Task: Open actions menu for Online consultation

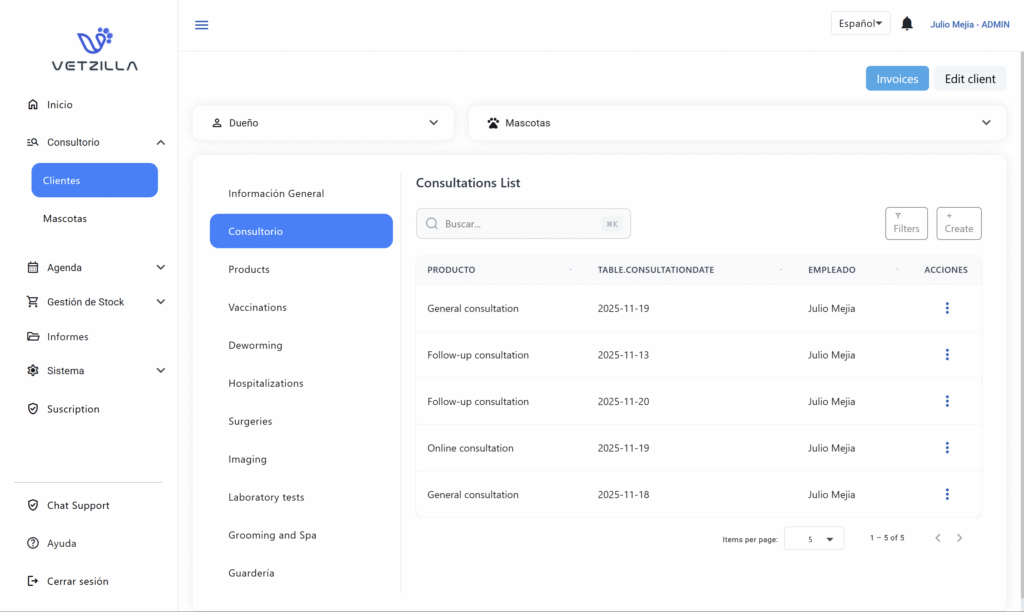Action: (x=947, y=448)
